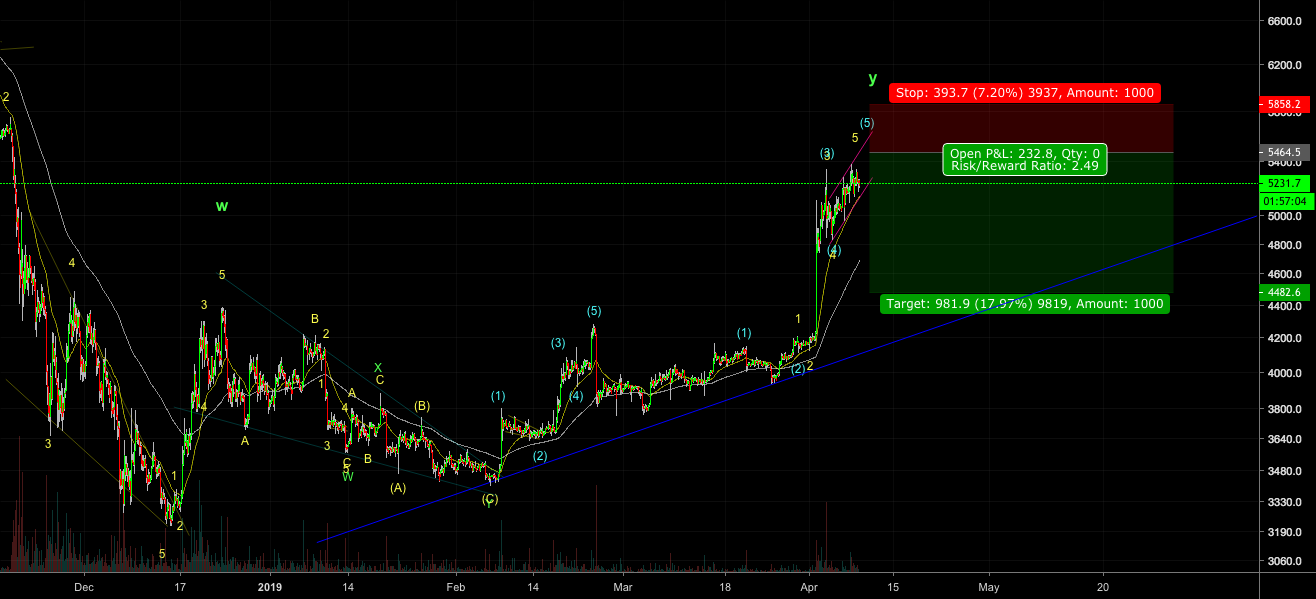Click the red 5858.2 price axis tag
Screen dimensions: 1316x599
(1285, 103)
